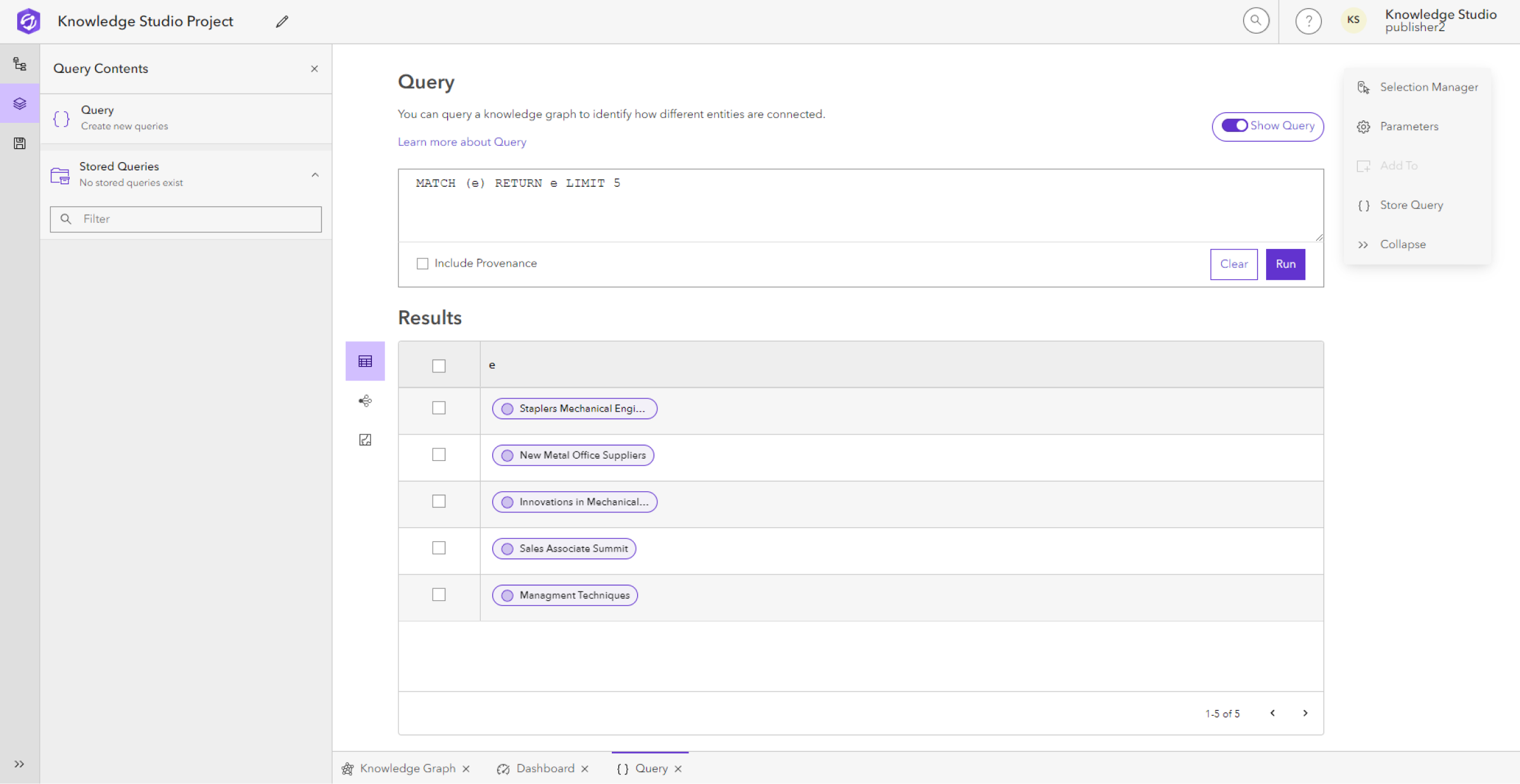Collapse the Stored Queries section

(316, 173)
